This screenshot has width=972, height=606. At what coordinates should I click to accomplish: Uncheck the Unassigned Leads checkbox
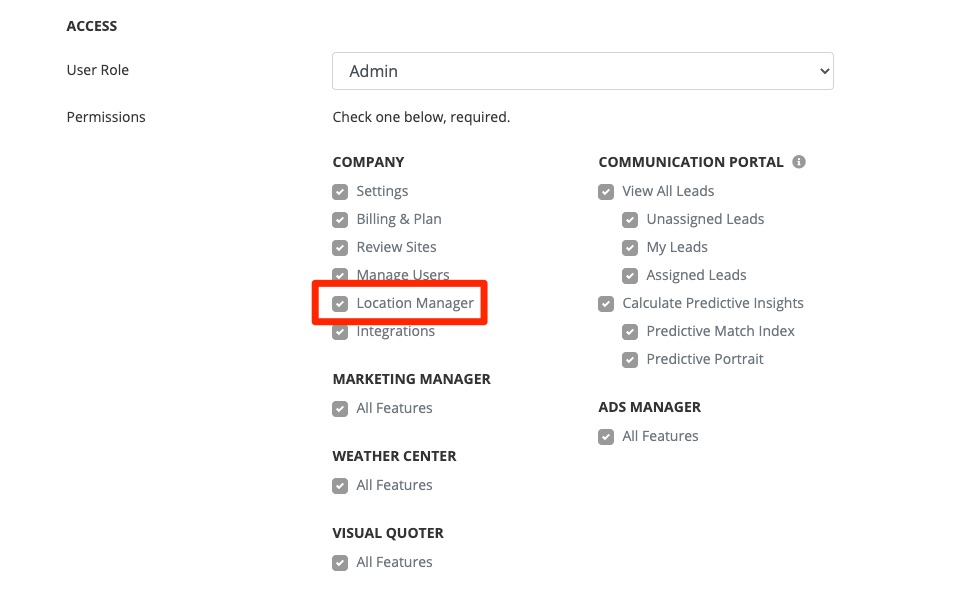[630, 219]
